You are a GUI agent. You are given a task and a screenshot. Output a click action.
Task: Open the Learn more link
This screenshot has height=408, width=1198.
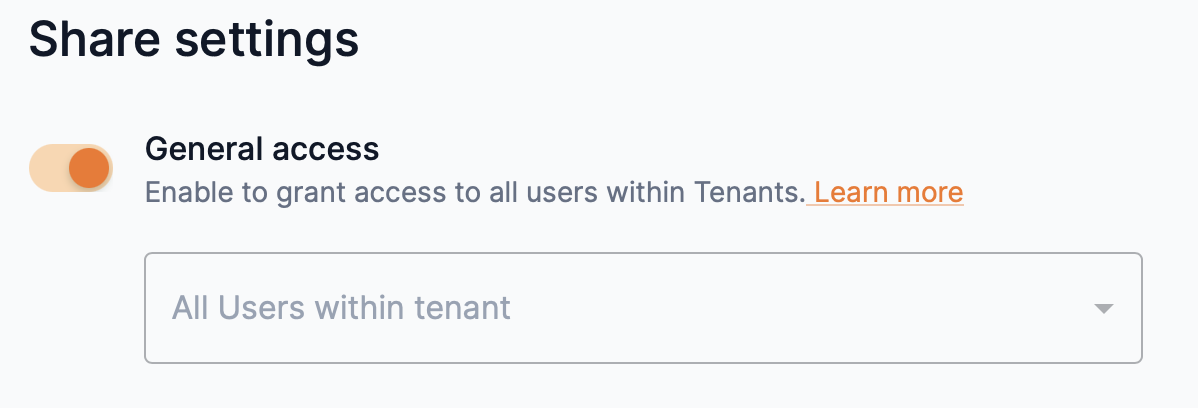[889, 192]
